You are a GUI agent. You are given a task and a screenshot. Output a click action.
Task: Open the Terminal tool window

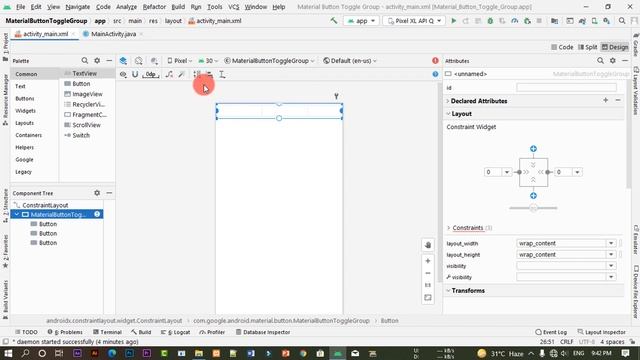pos(107,332)
